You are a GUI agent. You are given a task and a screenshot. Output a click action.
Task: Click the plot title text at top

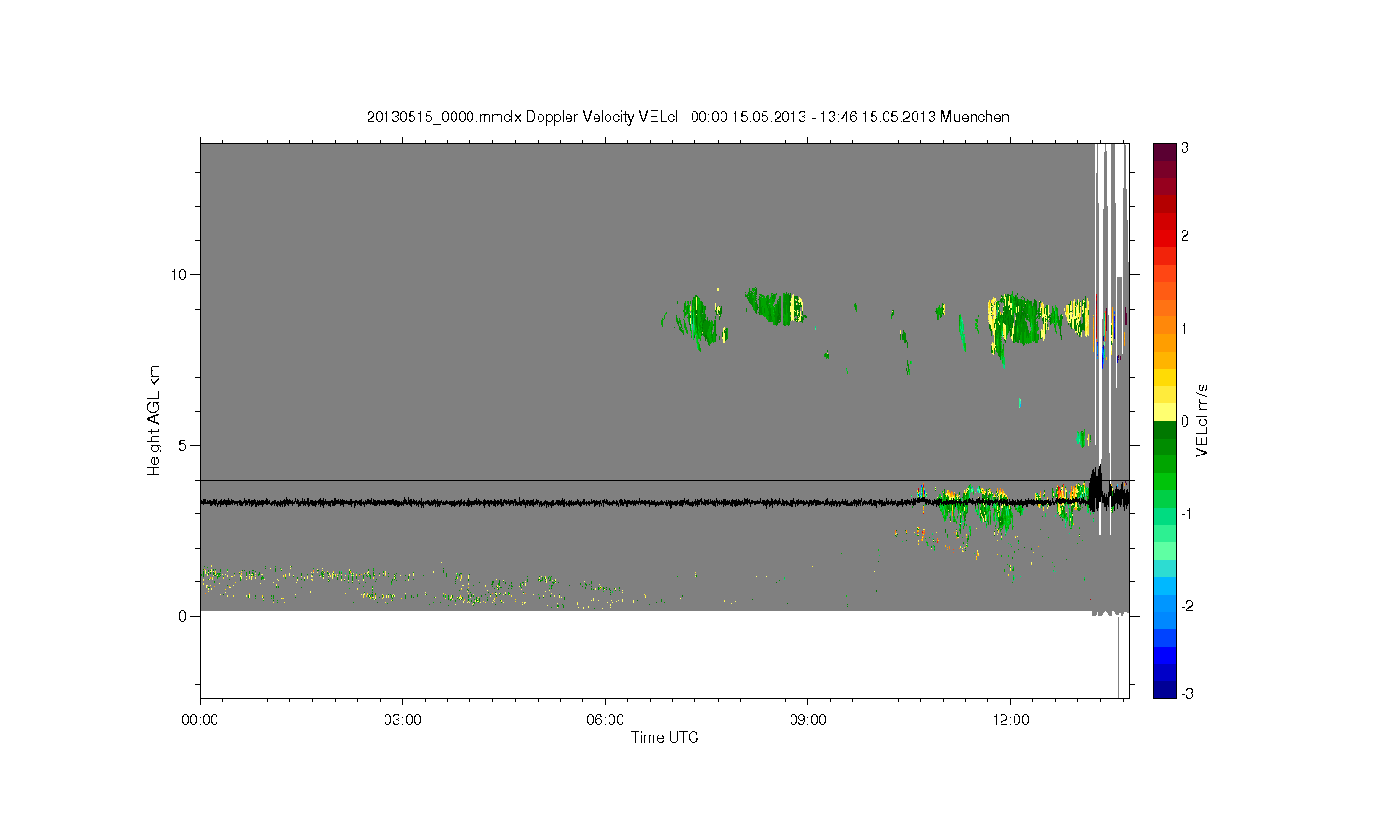tap(688, 117)
